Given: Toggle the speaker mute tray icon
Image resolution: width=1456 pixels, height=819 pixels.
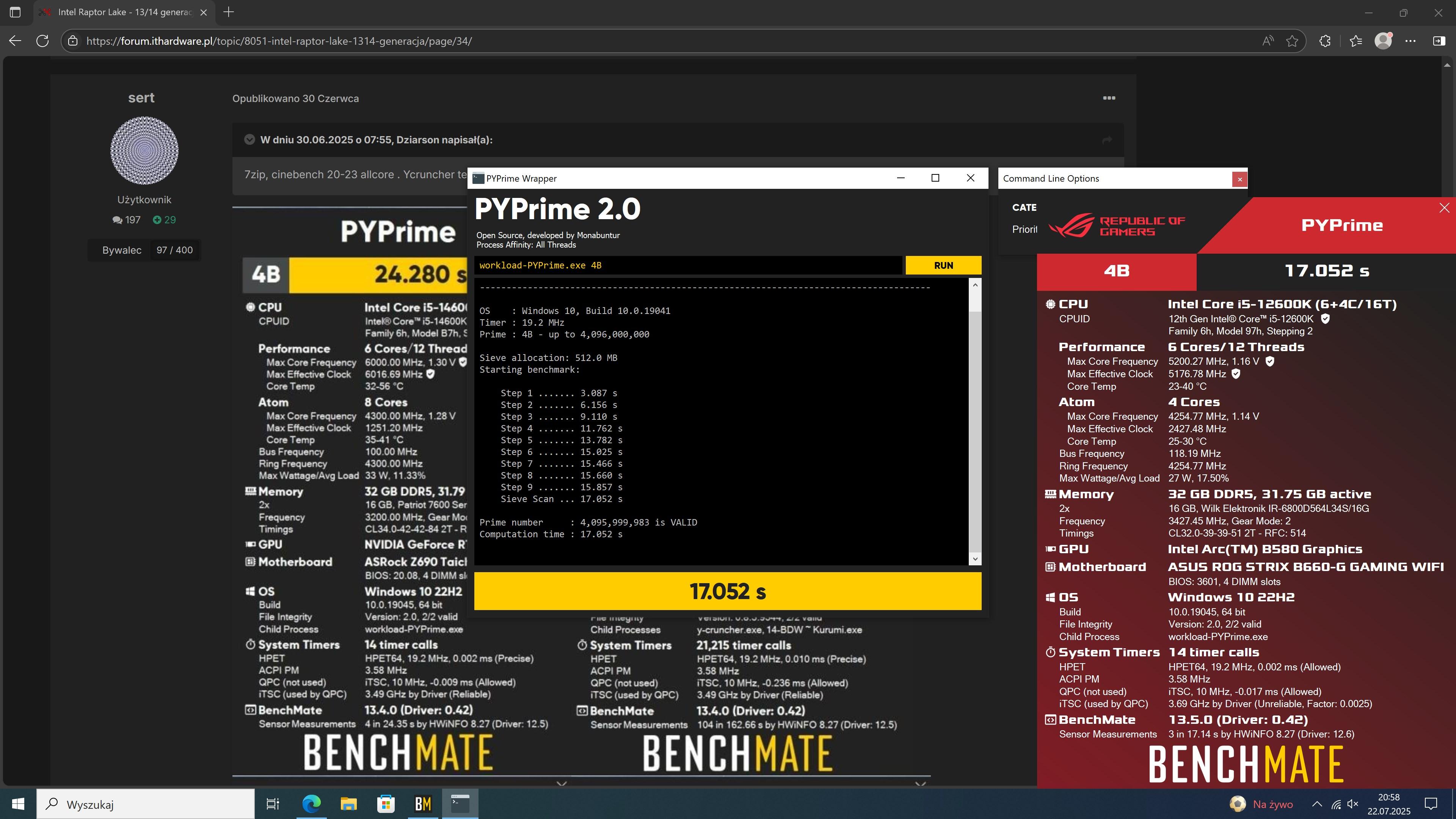Looking at the screenshot, I should click(x=1353, y=804).
